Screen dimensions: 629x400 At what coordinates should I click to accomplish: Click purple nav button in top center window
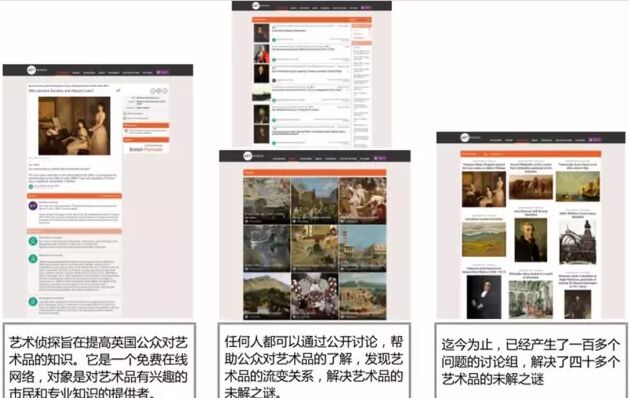pyautogui.click(x=366, y=7)
